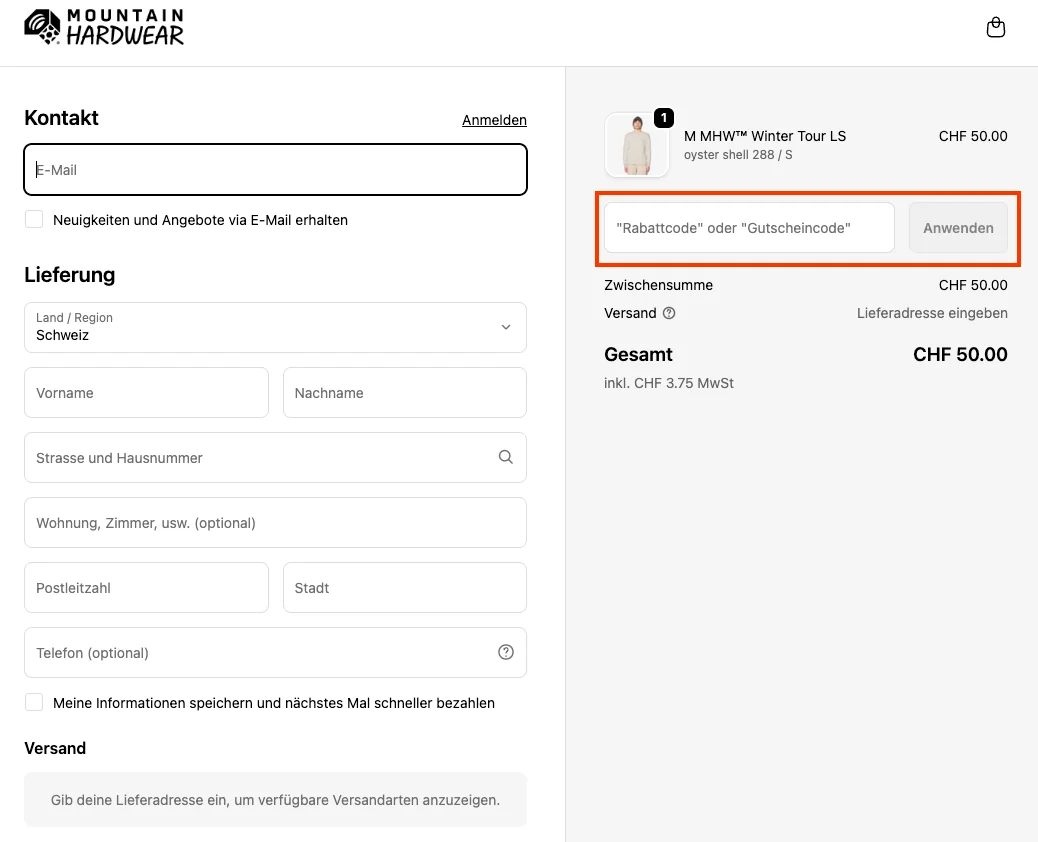Click the Mountain Hardwear logo
Image resolution: width=1038 pixels, height=842 pixels.
(104, 28)
